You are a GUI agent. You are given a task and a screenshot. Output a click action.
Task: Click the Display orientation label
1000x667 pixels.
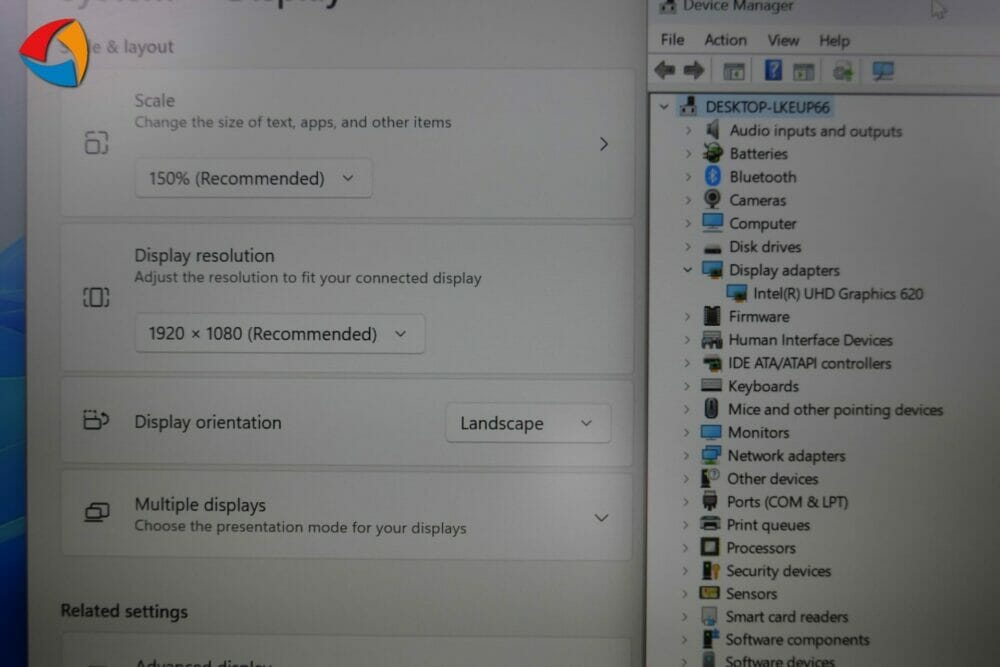pyautogui.click(x=207, y=422)
